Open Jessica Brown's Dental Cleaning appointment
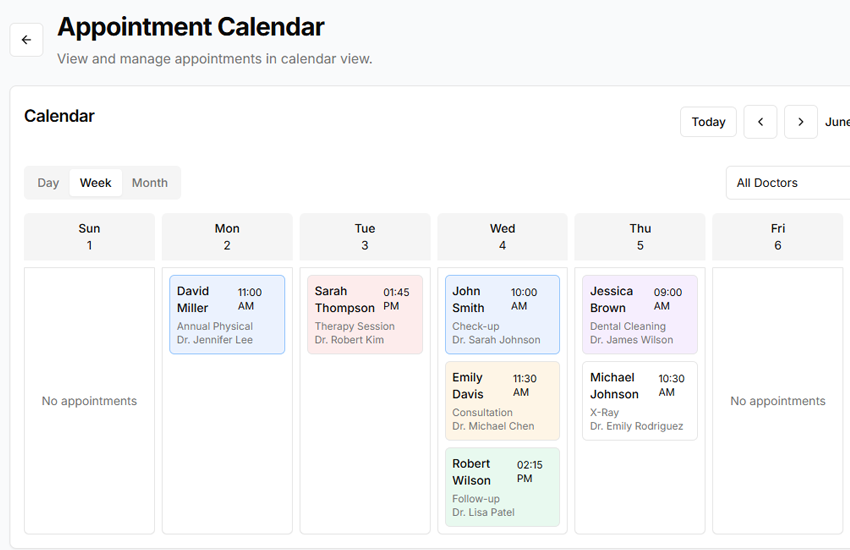Viewport: 850px width, 550px height. [640, 315]
